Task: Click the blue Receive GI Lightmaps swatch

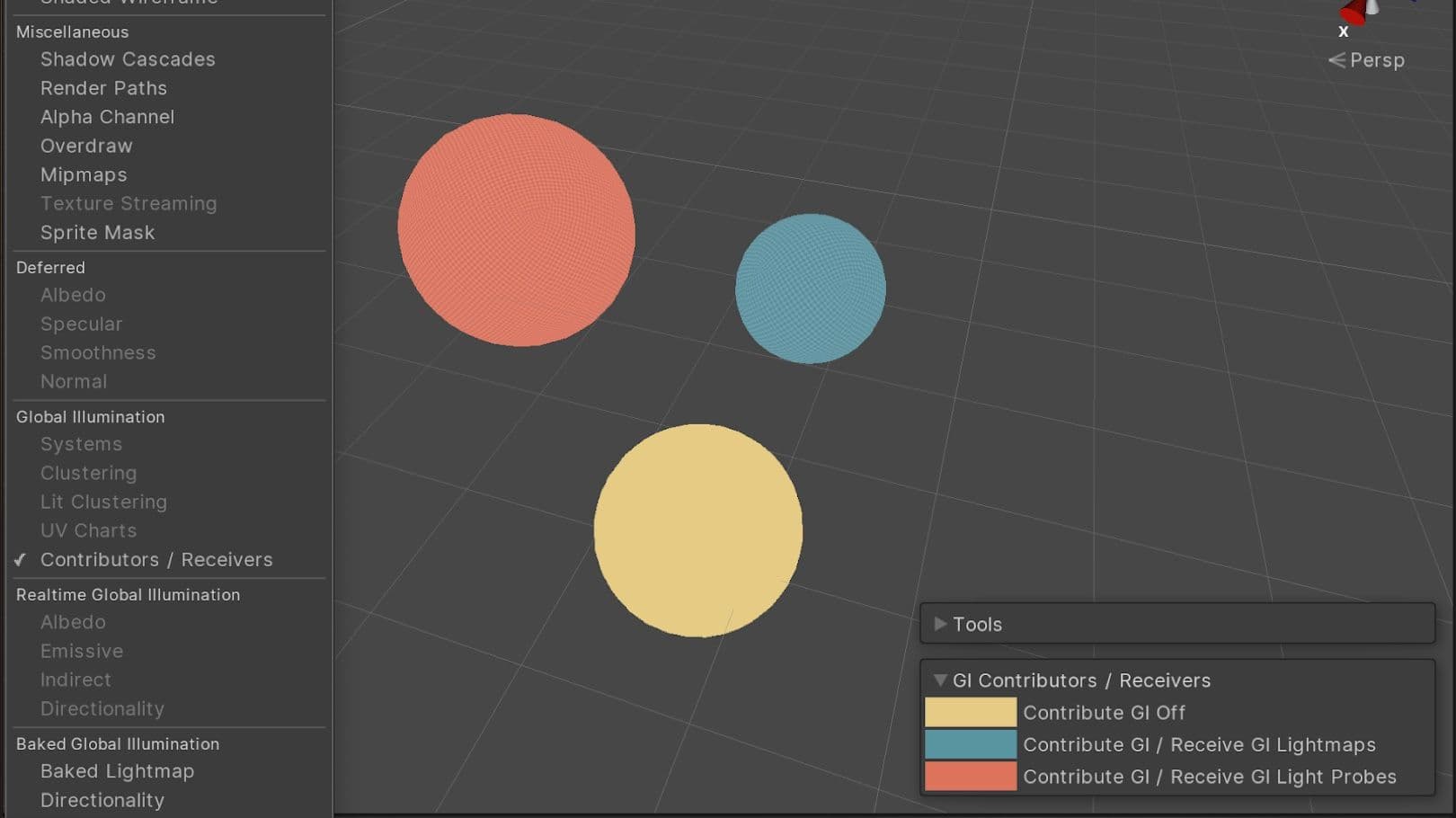Action: [970, 744]
